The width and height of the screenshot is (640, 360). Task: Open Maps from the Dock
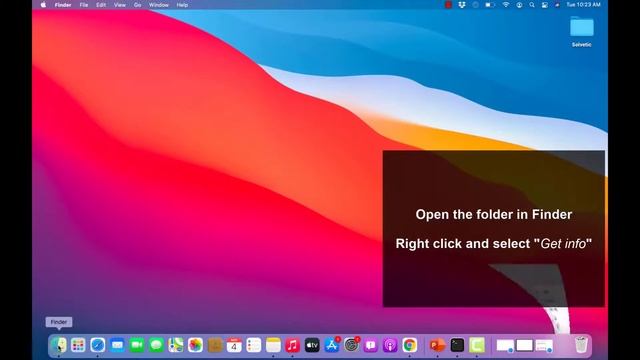click(x=176, y=345)
